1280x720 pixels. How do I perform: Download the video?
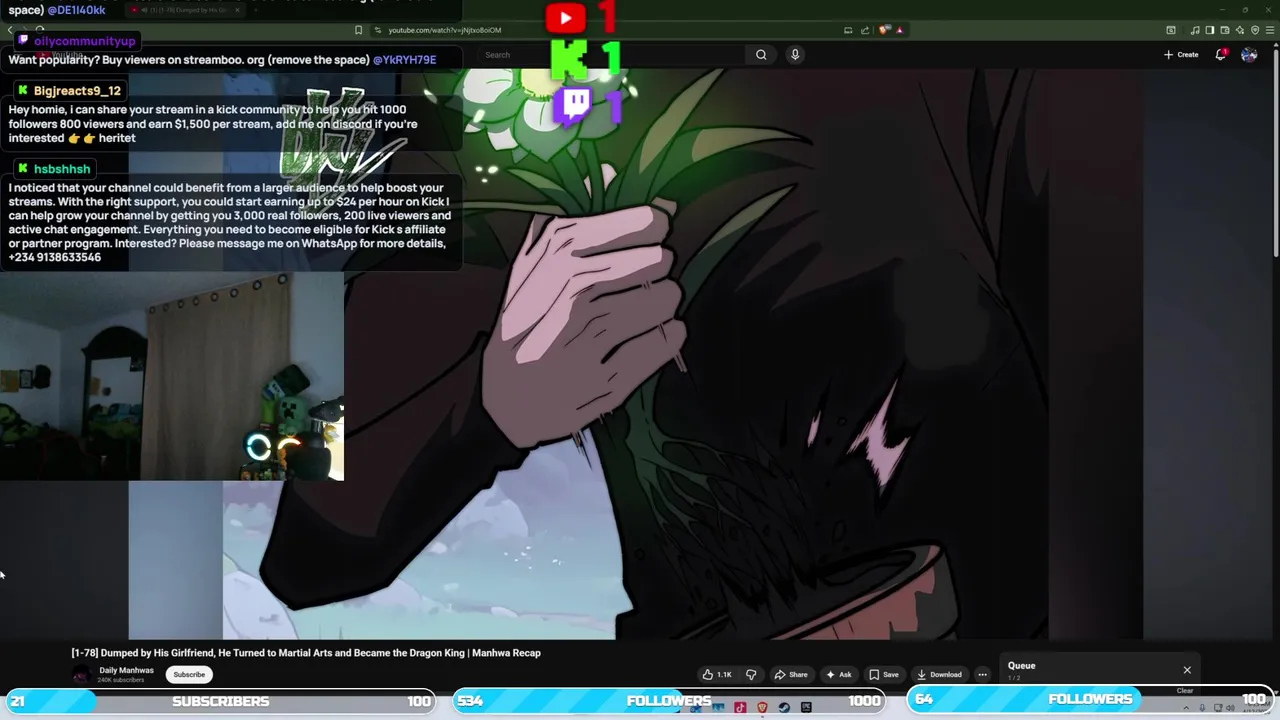[939, 675]
